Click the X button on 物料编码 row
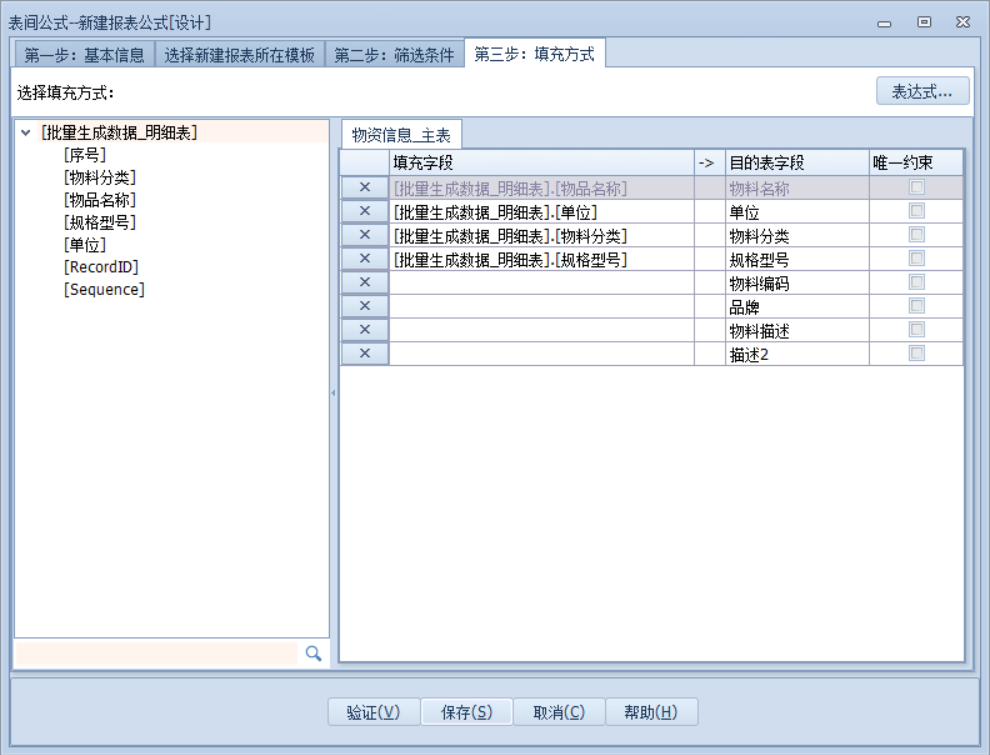This screenshot has width=990, height=755. tap(365, 283)
